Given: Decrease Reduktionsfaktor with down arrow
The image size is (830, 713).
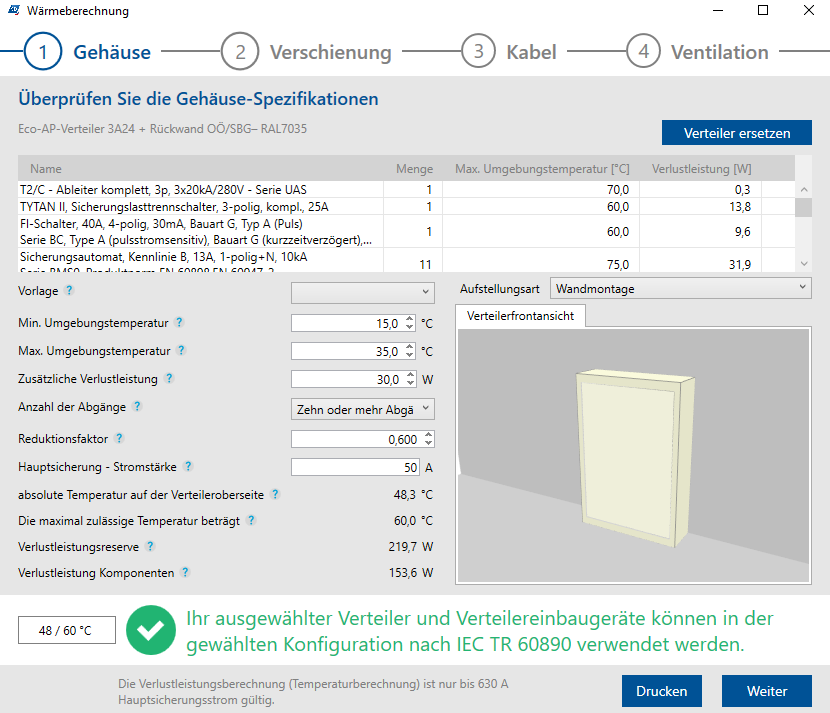Looking at the screenshot, I should click(x=429, y=443).
